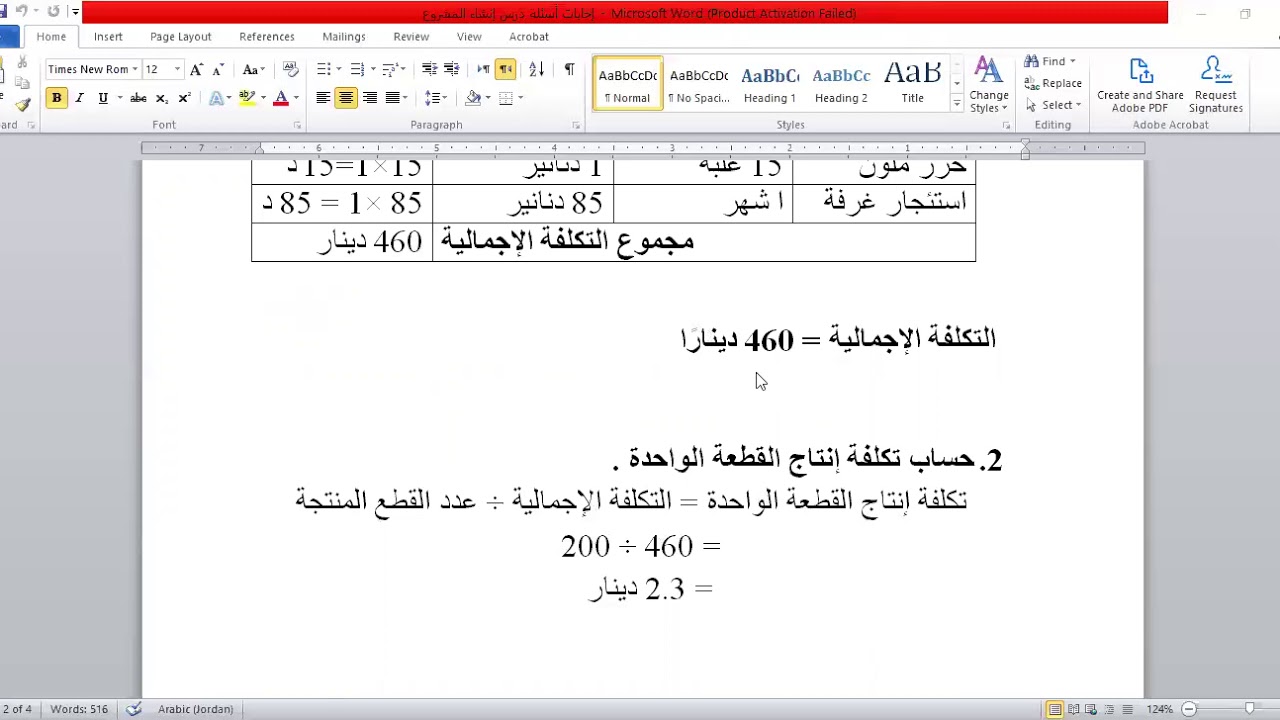This screenshot has height=720, width=1280.
Task: Apply Strikethrough to text
Action: pyautogui.click(x=139, y=98)
